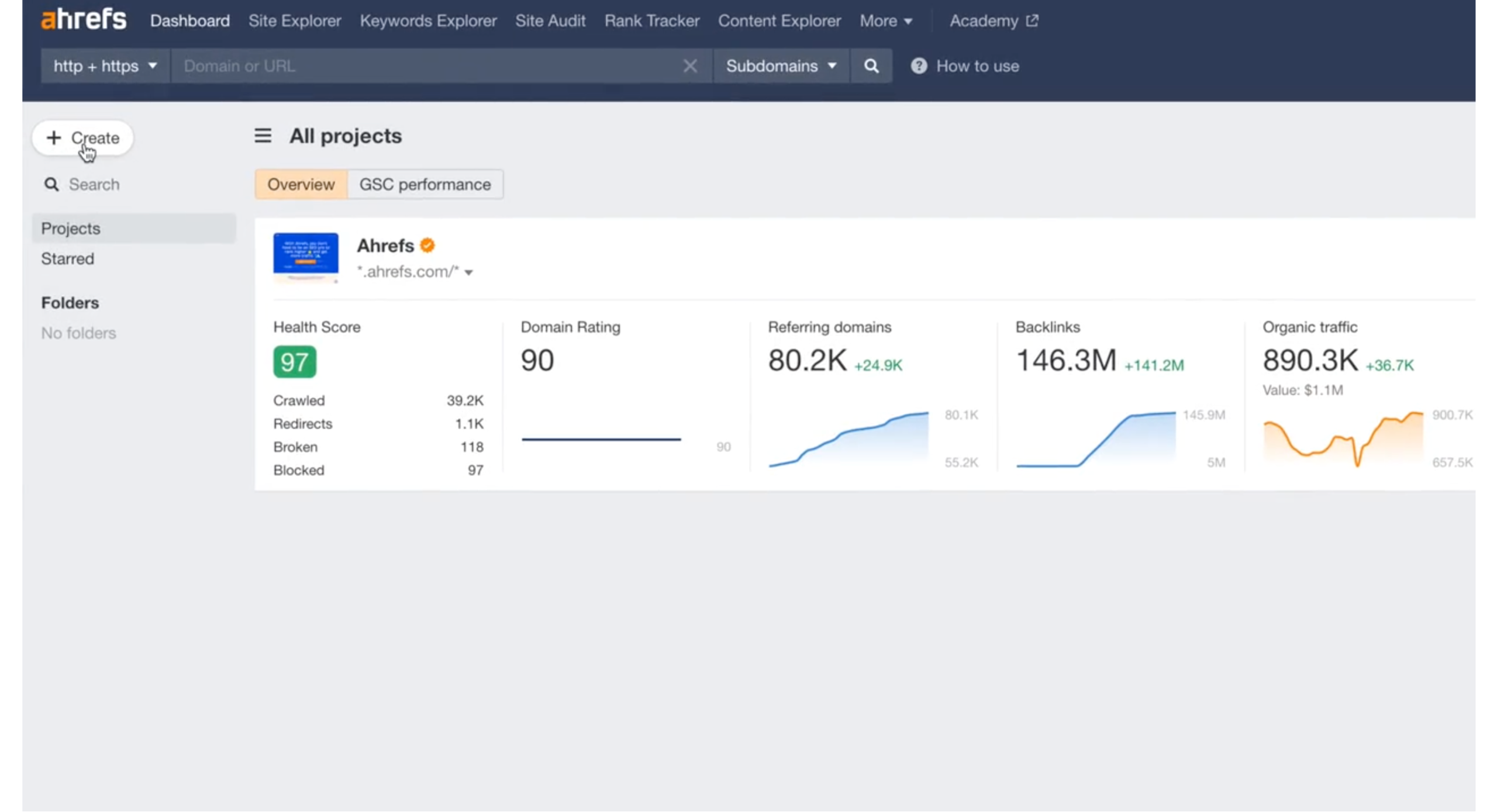This screenshot has width=1497, height=812.
Task: Open Keywords Explorer
Action: click(428, 20)
